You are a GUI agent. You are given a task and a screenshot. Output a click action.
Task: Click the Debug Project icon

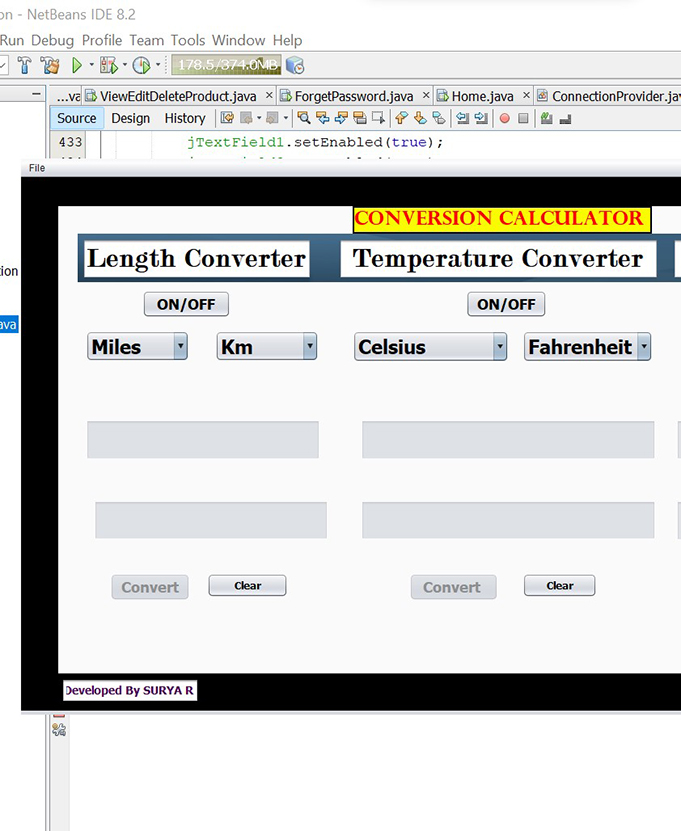point(109,66)
